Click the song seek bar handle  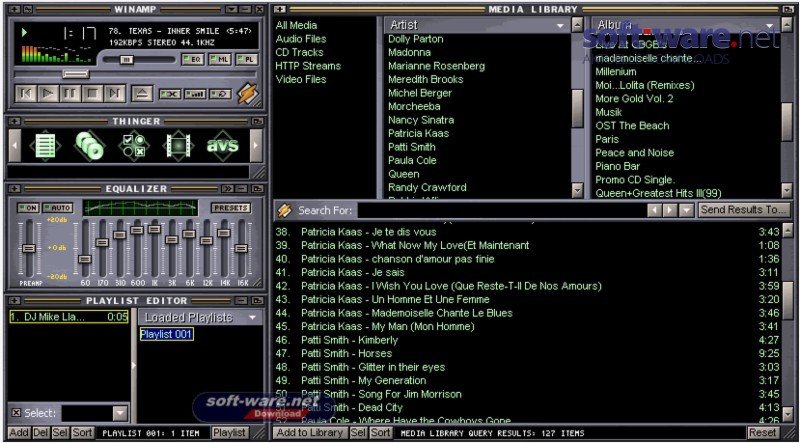click(x=76, y=74)
